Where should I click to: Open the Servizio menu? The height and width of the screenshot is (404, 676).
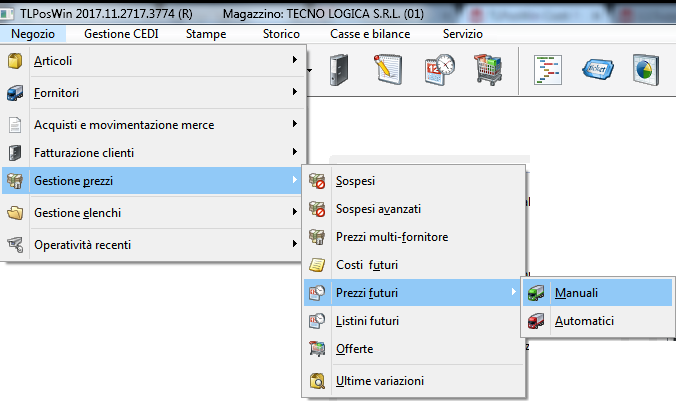[x=463, y=34]
